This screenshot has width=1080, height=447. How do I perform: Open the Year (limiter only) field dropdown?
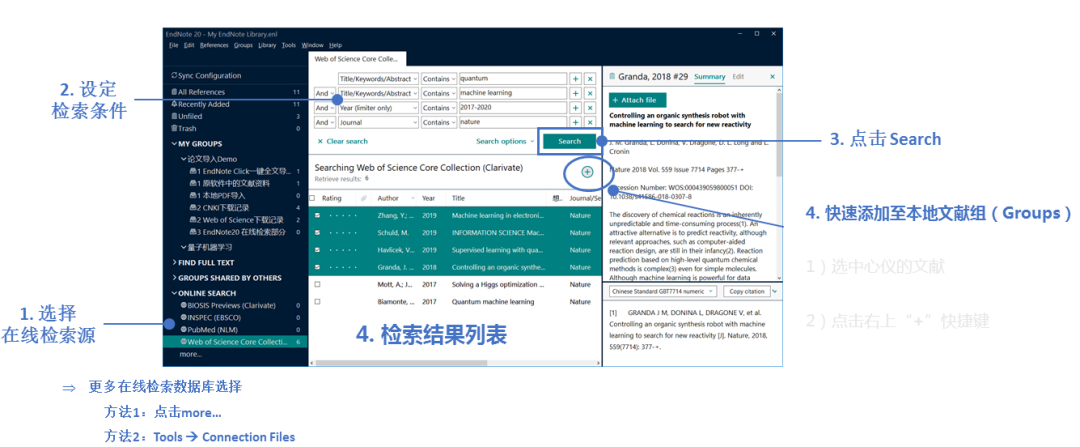[378, 107]
